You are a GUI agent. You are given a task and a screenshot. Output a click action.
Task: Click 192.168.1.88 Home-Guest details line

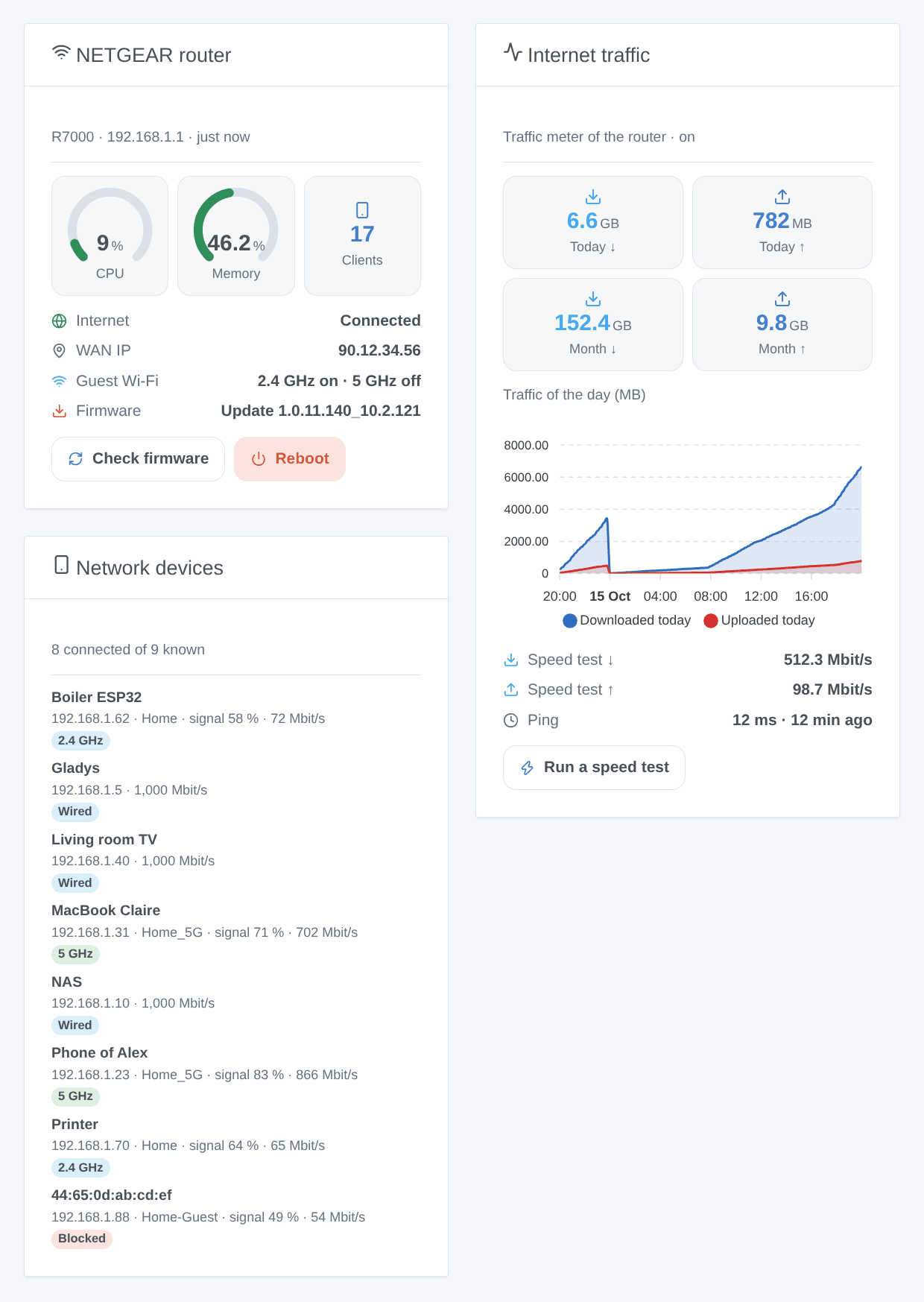coord(209,1218)
